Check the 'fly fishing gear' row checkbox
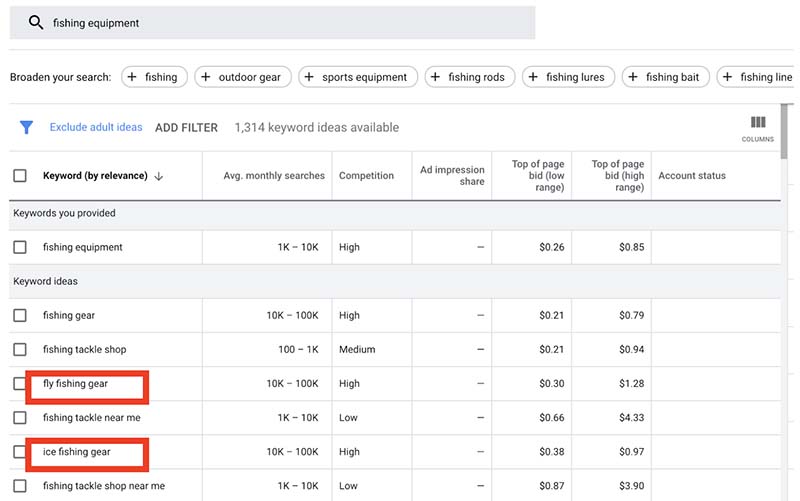This screenshot has width=800, height=501. coord(20,383)
